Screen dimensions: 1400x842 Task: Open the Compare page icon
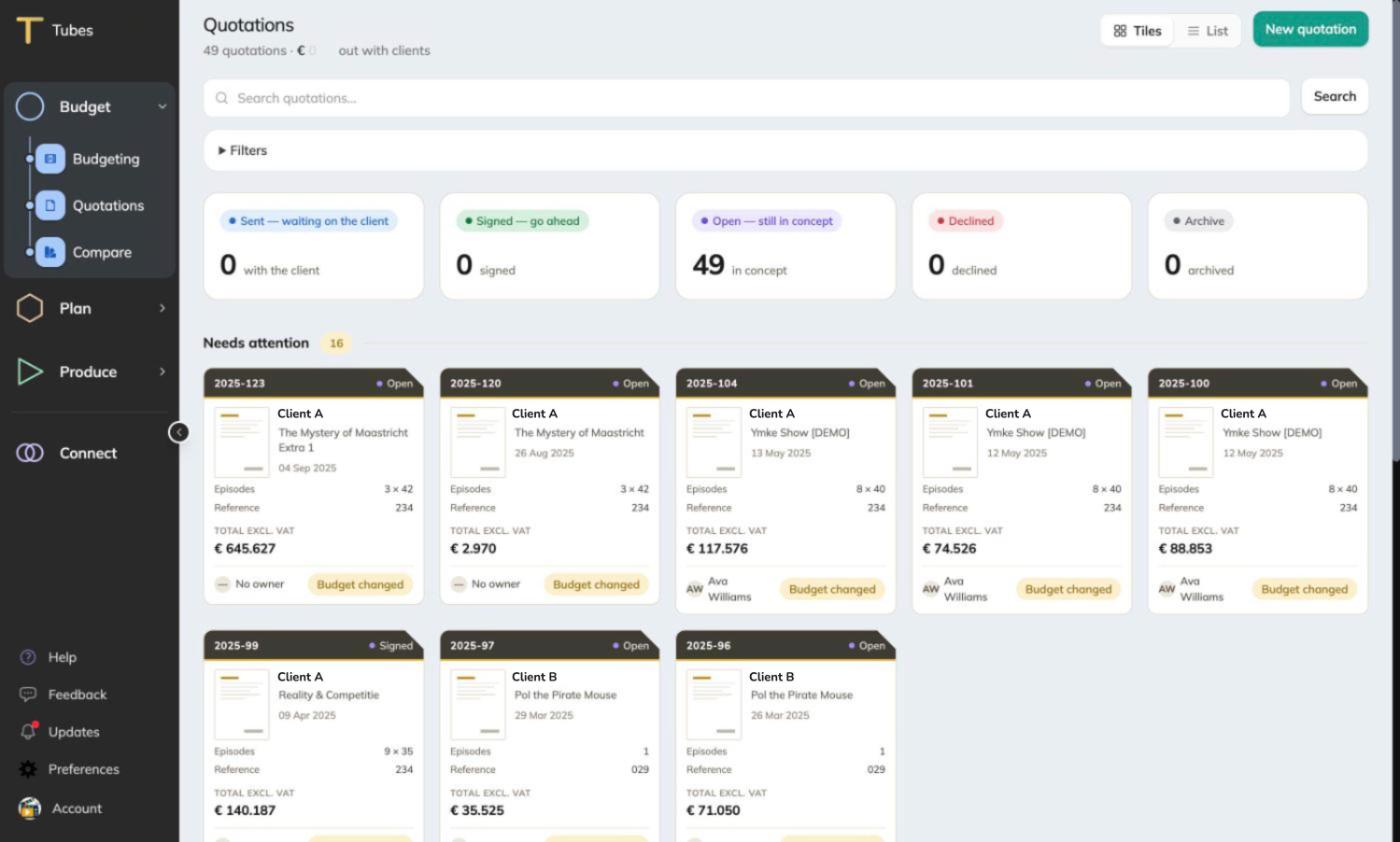51,252
